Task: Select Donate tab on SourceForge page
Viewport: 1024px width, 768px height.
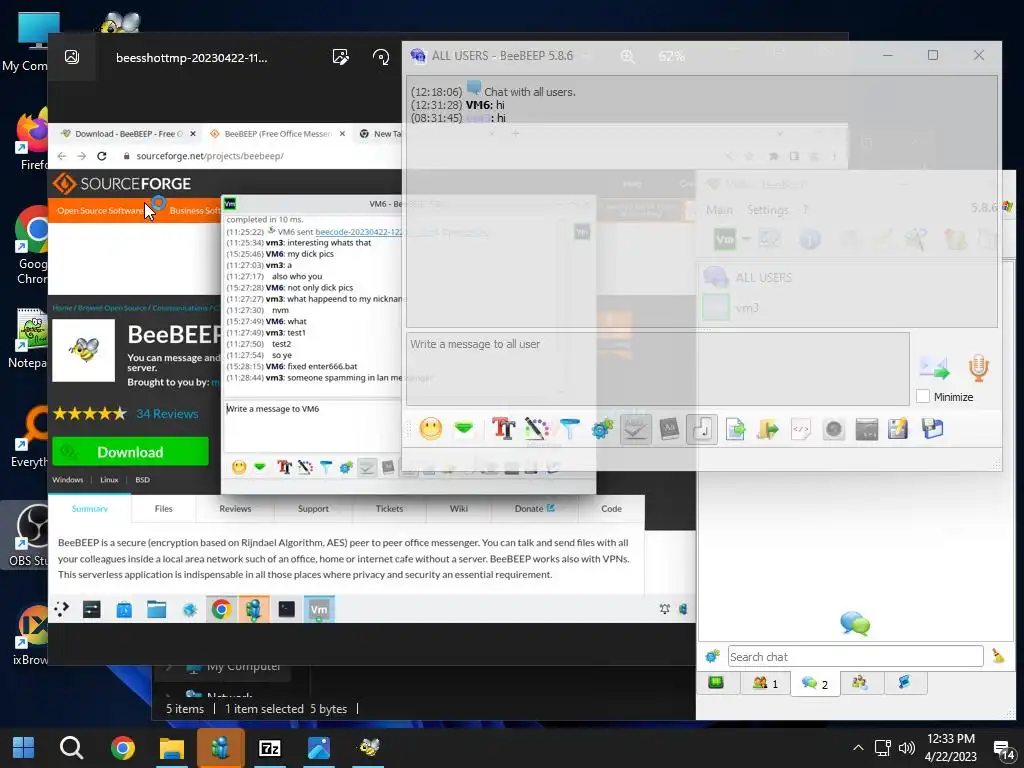Action: click(x=534, y=509)
